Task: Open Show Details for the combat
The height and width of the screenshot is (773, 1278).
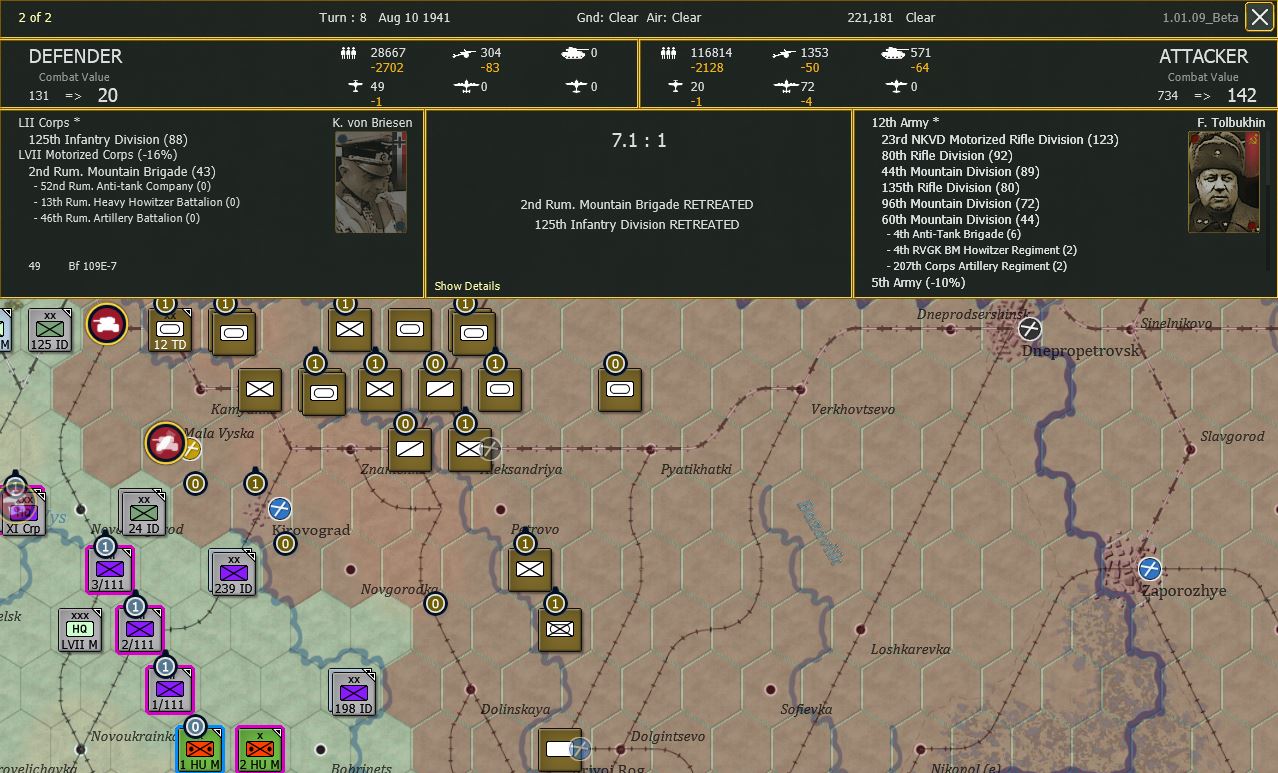Action: 467,286
